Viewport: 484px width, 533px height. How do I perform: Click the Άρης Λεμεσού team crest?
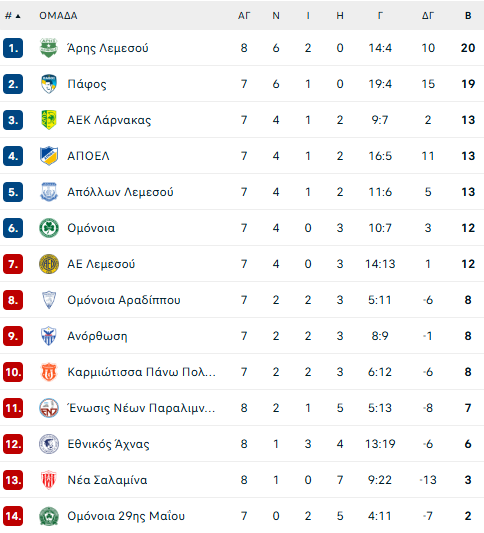(x=49, y=48)
